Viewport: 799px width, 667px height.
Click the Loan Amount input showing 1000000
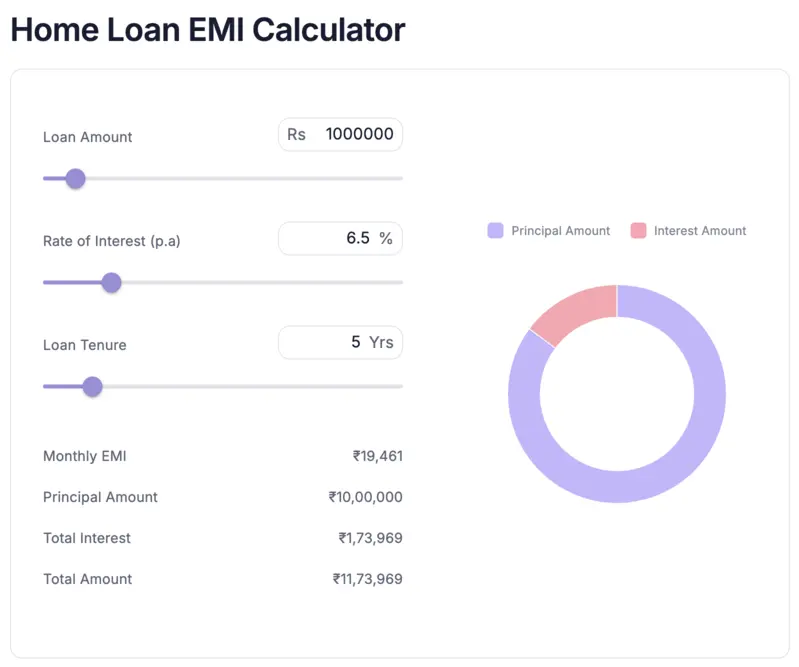[x=359, y=134]
